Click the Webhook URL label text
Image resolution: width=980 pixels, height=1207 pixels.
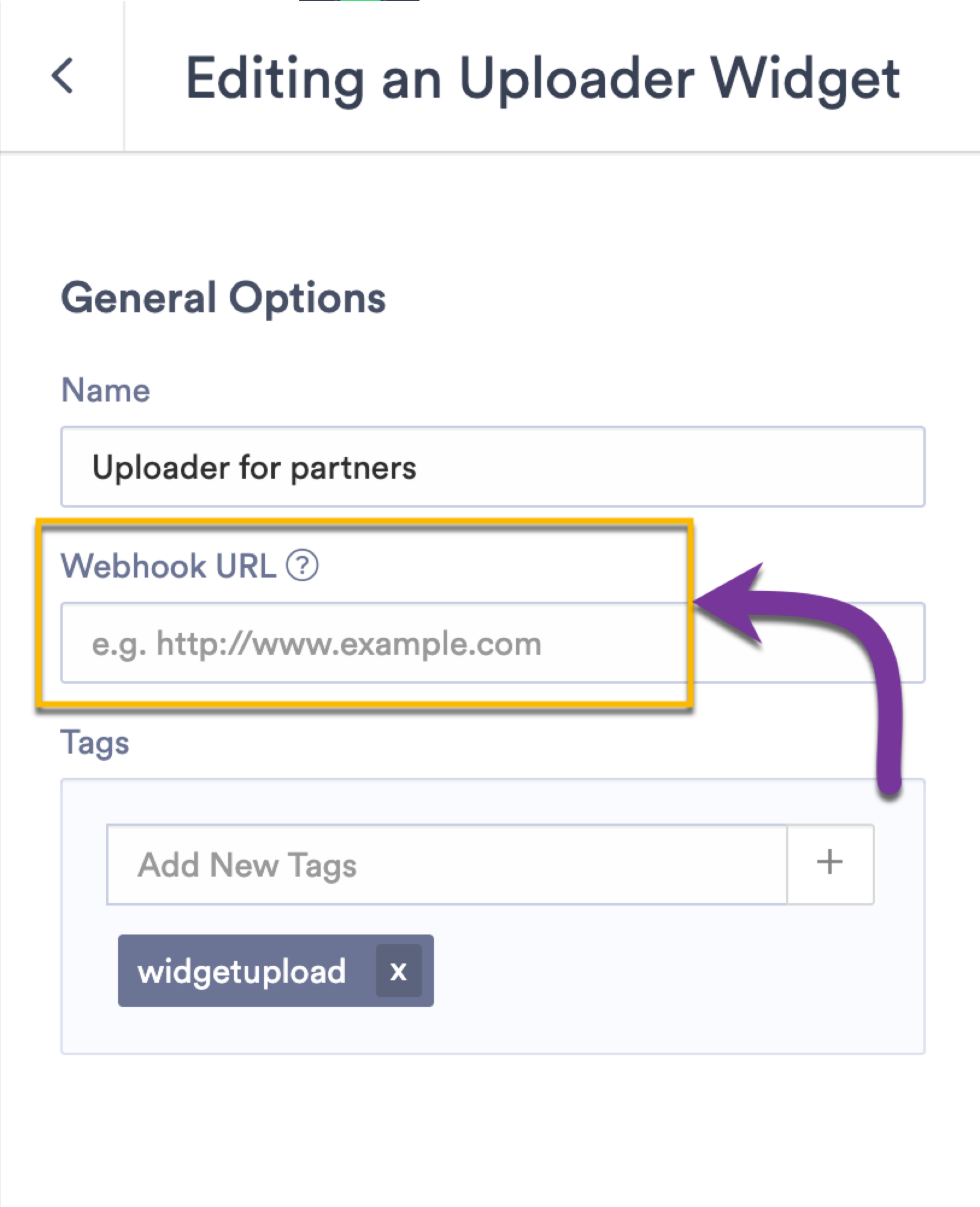click(169, 566)
